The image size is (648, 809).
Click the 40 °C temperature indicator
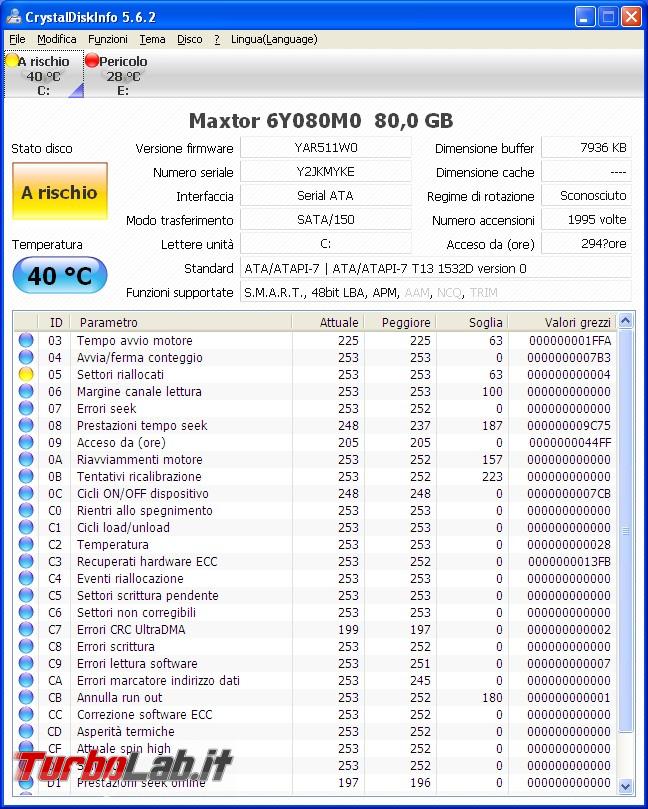59,276
